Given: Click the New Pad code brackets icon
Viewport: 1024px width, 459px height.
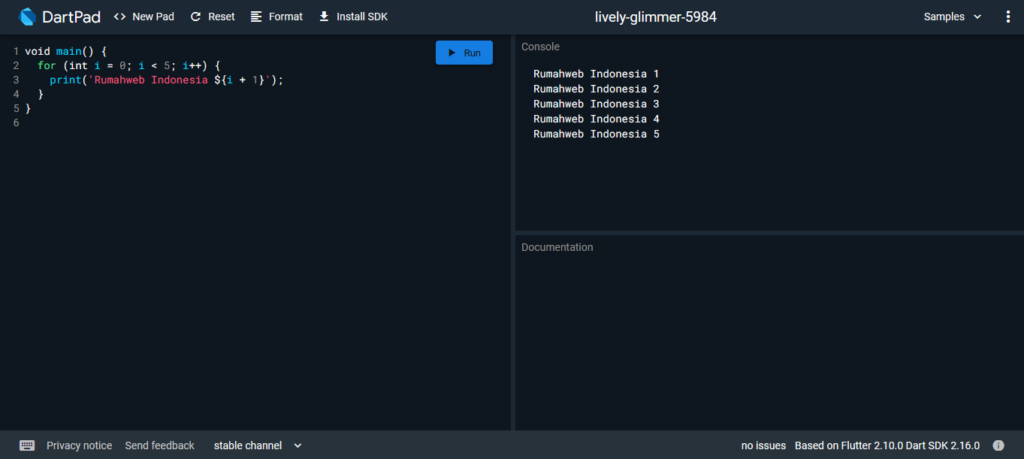Looking at the screenshot, I should (x=120, y=17).
